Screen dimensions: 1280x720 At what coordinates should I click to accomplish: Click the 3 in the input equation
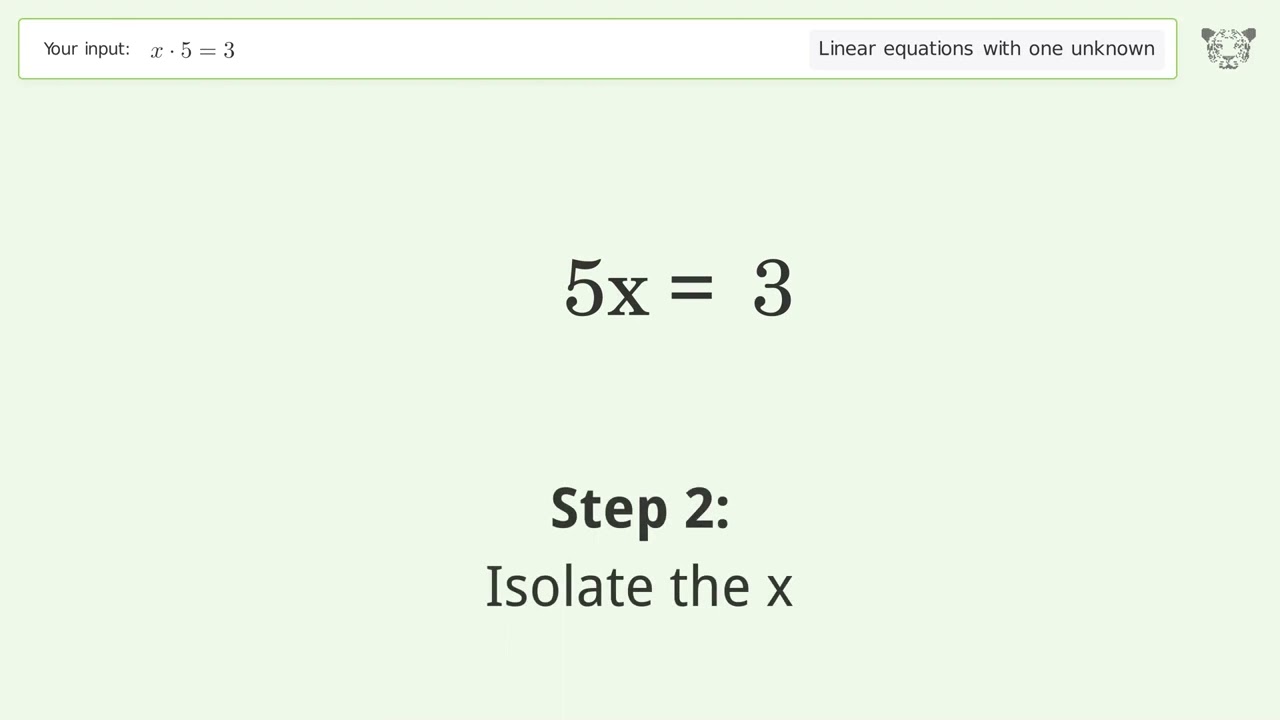pyautogui.click(x=229, y=50)
